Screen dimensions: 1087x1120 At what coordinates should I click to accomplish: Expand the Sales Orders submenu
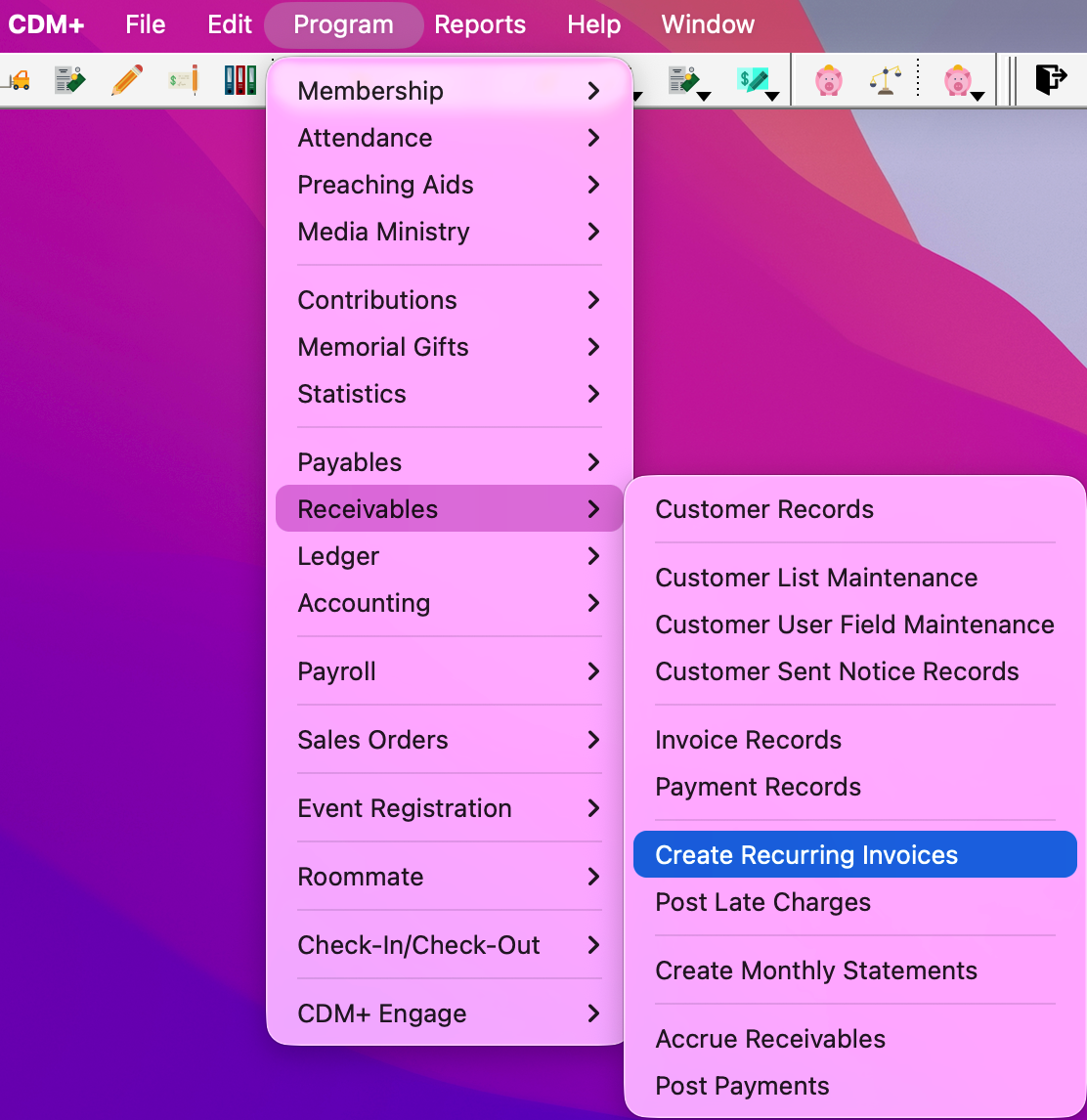[449, 740]
